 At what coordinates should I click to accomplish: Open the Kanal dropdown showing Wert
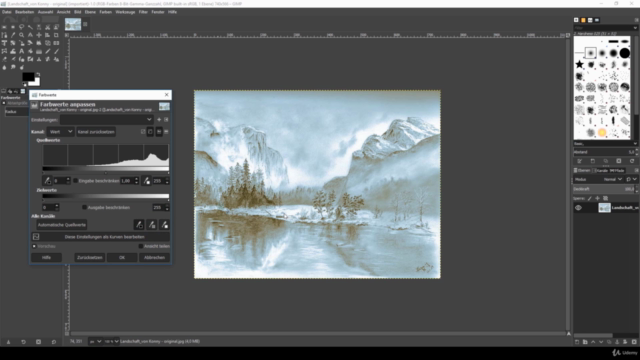(60, 131)
